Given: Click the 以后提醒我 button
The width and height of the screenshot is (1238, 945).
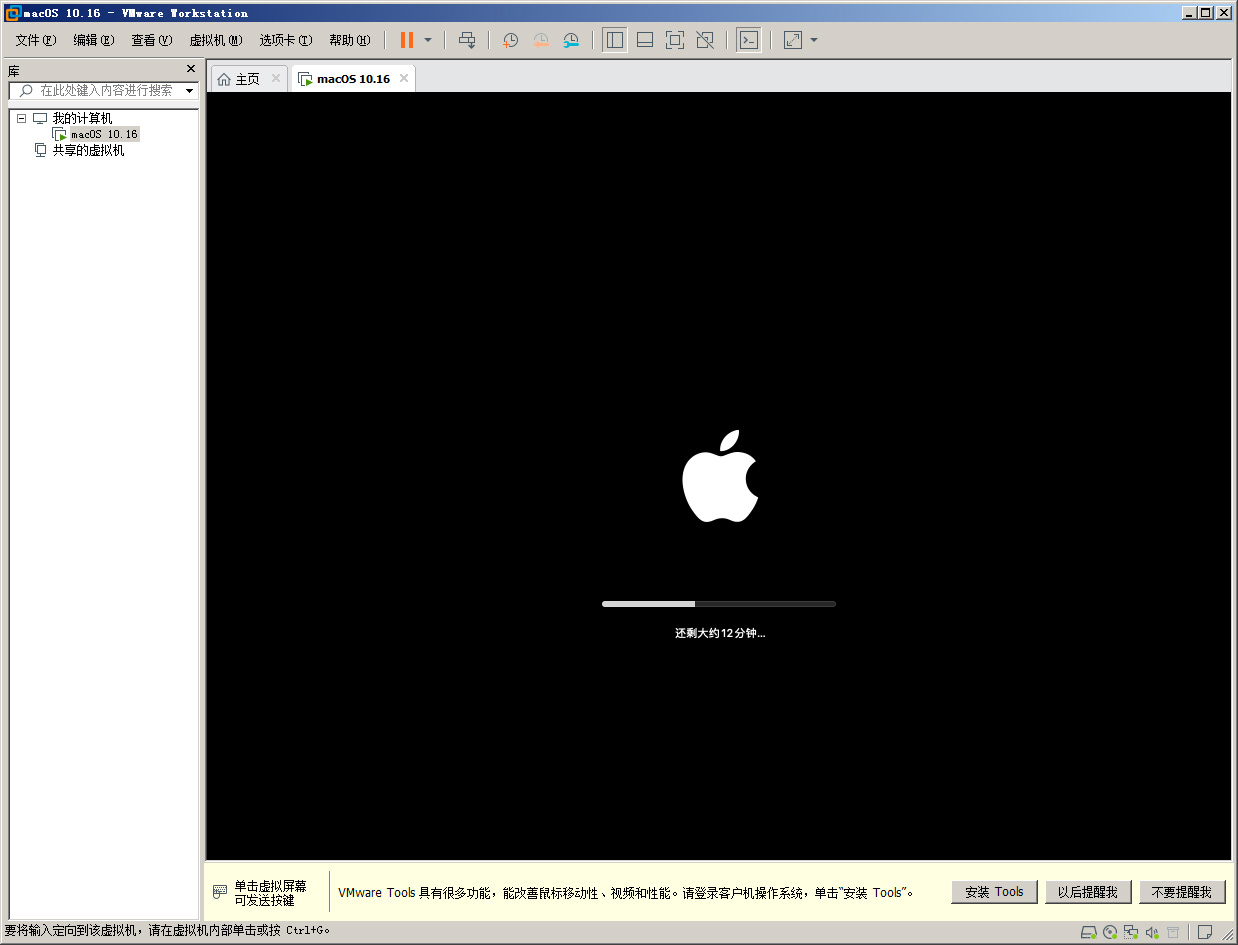Looking at the screenshot, I should tap(1087, 892).
